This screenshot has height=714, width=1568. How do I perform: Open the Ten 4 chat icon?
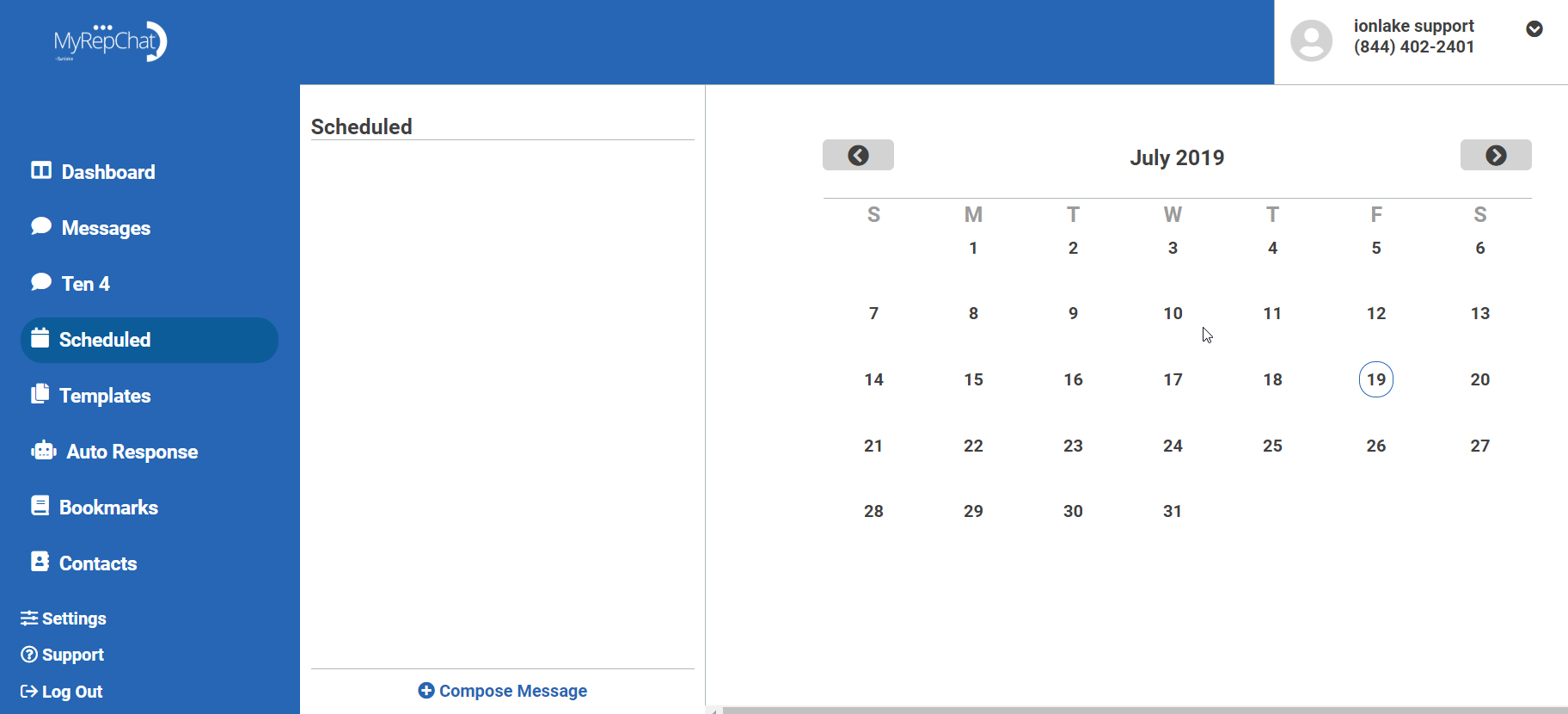tap(40, 282)
